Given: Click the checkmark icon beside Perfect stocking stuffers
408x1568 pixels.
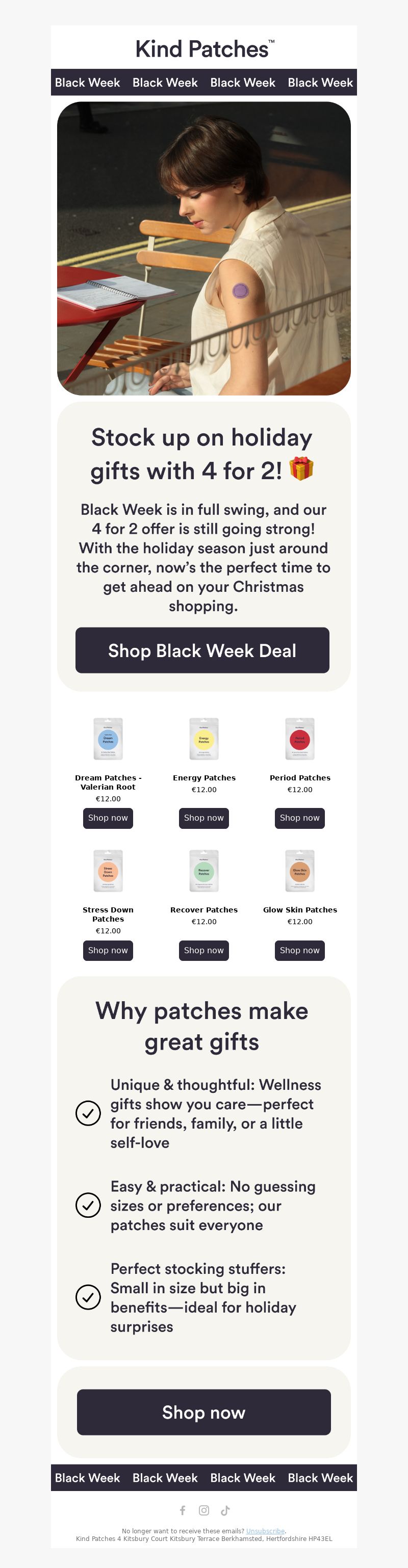Looking at the screenshot, I should (88, 1296).
